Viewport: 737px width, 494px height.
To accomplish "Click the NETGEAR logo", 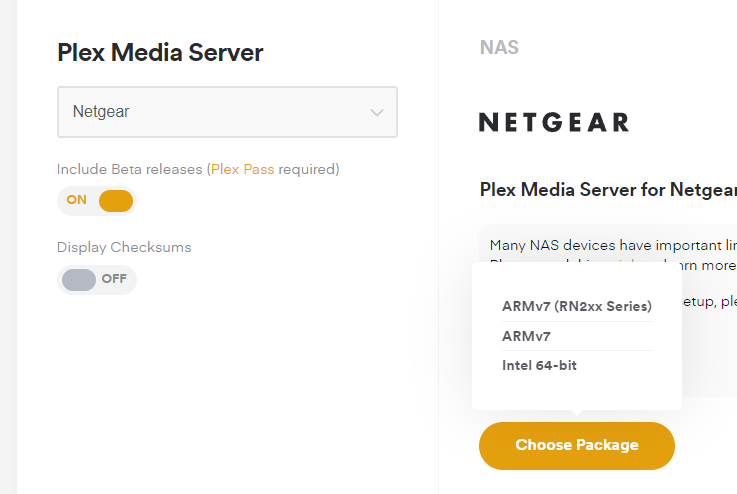I will coord(553,123).
